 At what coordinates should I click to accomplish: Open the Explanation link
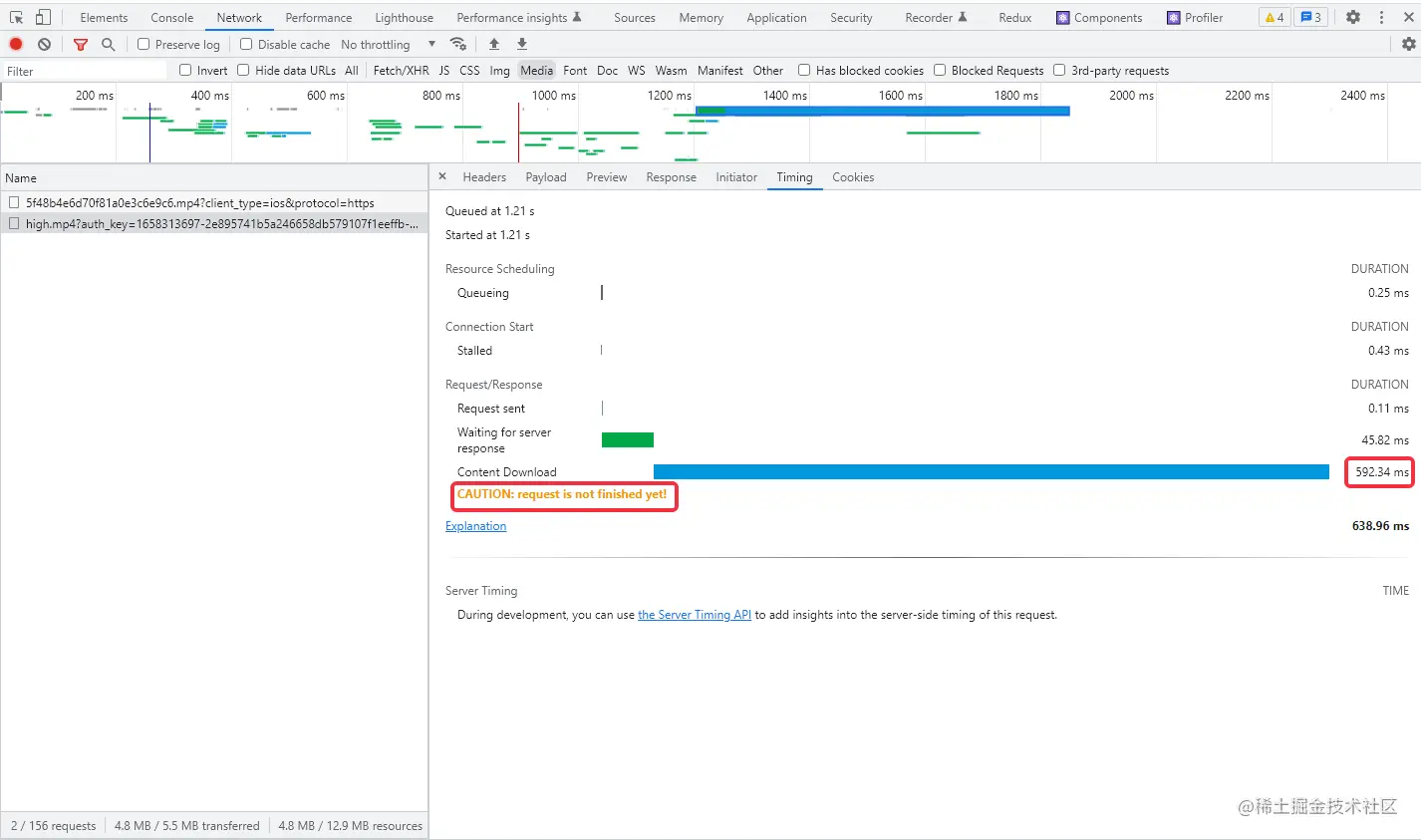475,526
